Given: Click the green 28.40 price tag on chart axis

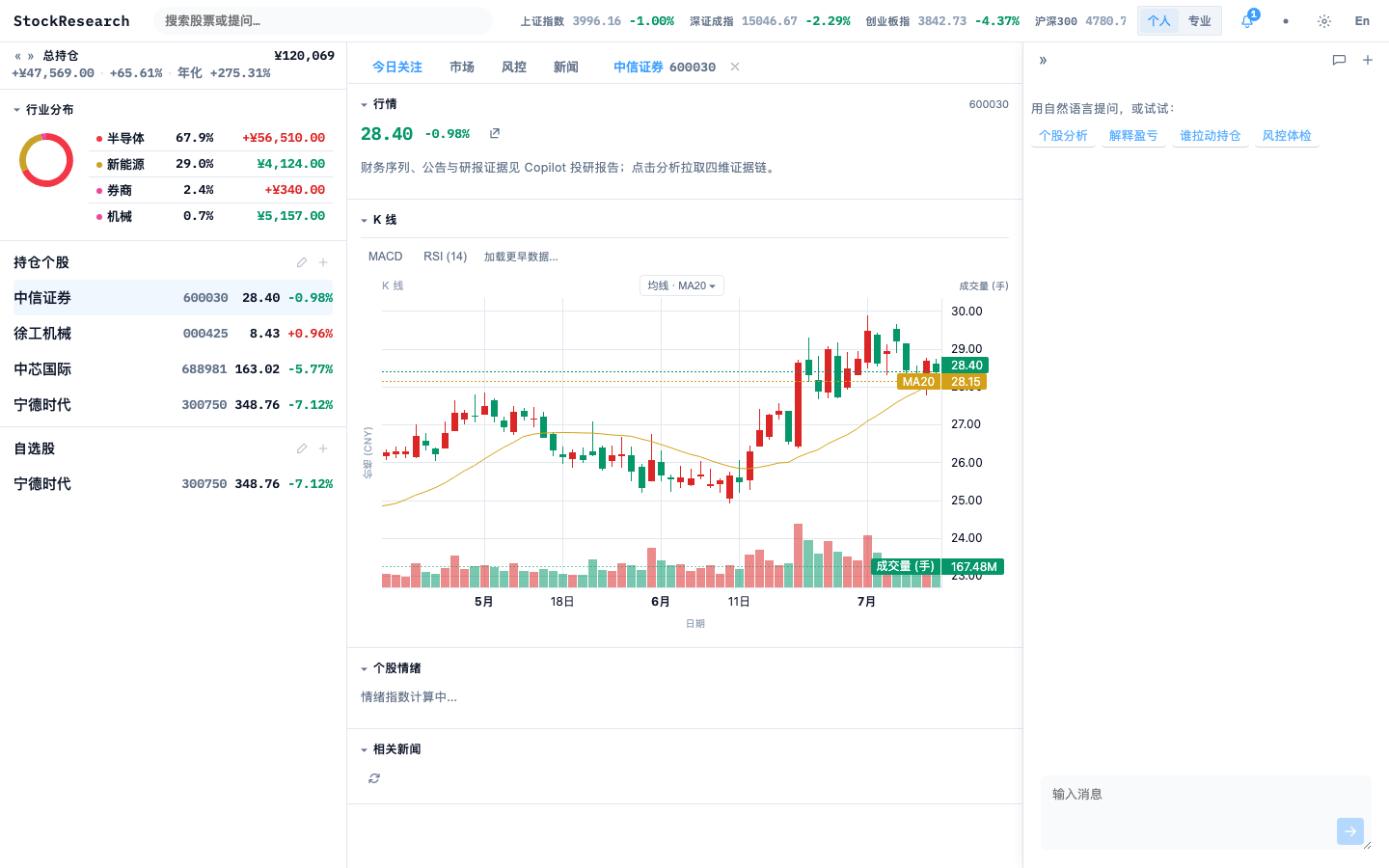Looking at the screenshot, I should coord(965,366).
